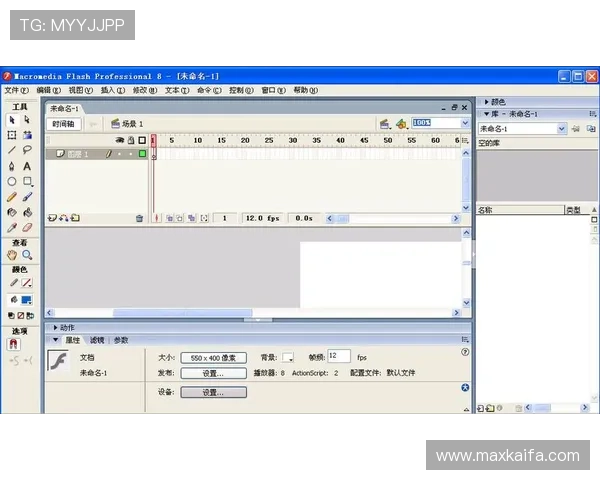Viewport: 600px width, 480px height.
Task: Click the 发布 设置 publish settings button
Action: 214,373
